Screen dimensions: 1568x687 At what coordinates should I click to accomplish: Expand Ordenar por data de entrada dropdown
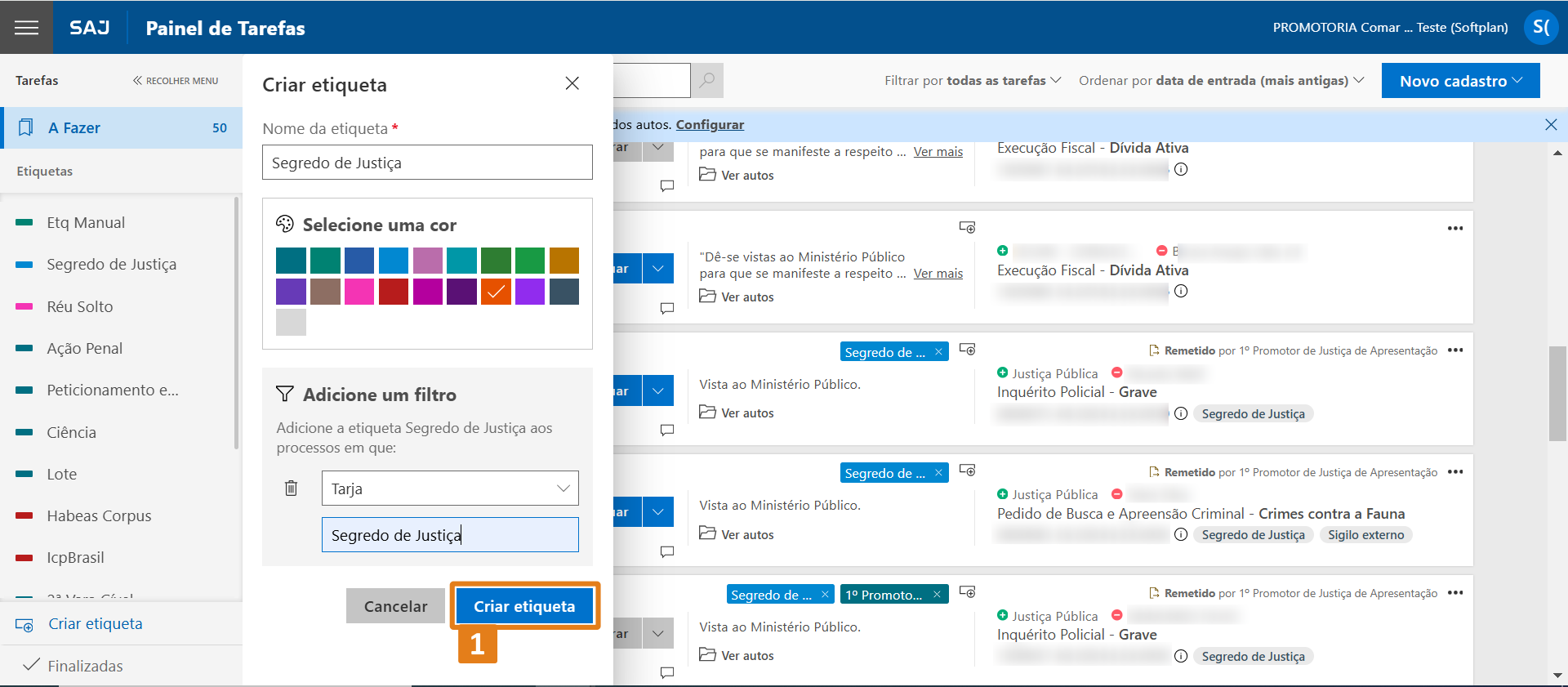pos(1220,80)
